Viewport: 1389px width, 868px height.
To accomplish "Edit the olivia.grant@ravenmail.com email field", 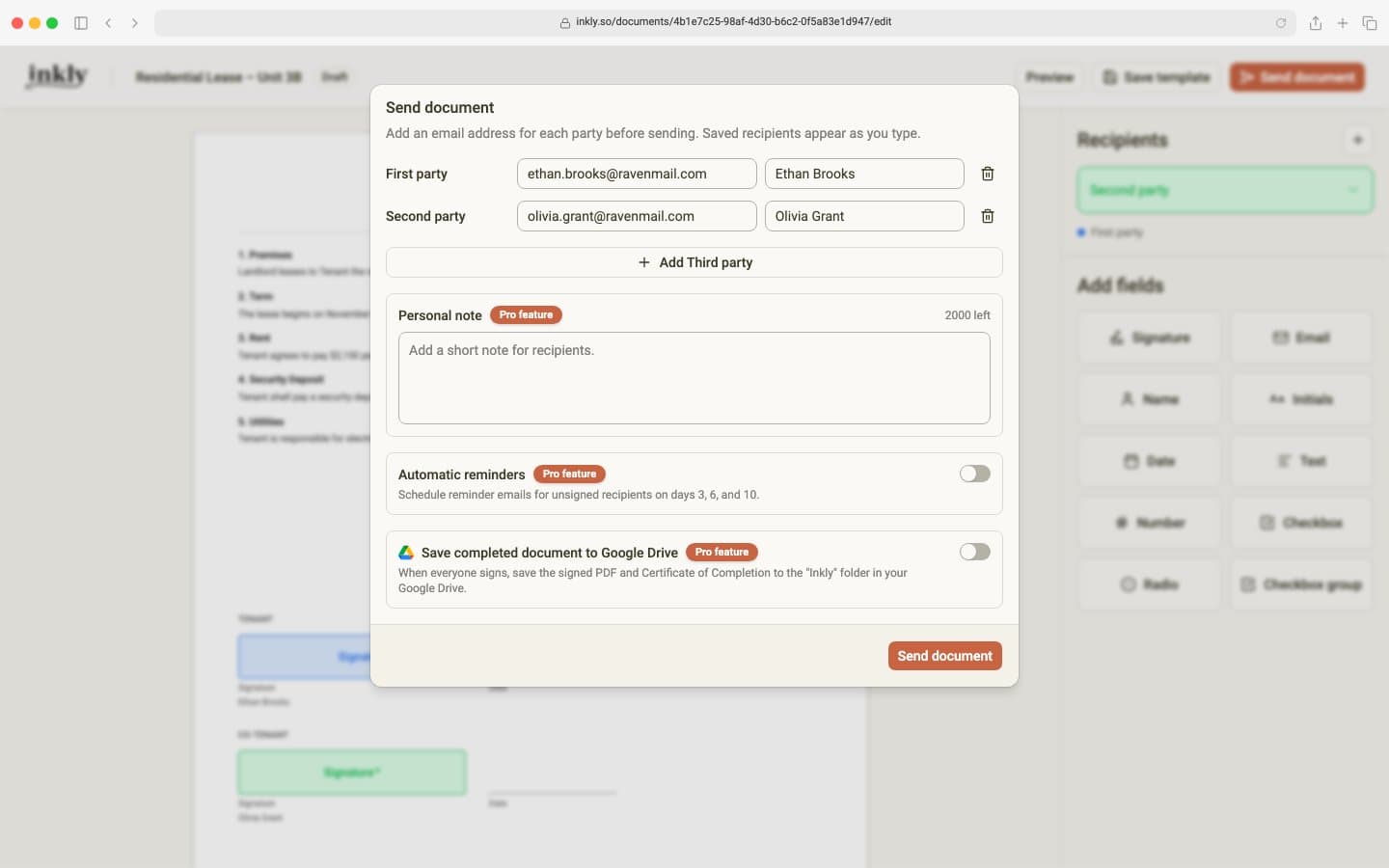I will (x=637, y=216).
